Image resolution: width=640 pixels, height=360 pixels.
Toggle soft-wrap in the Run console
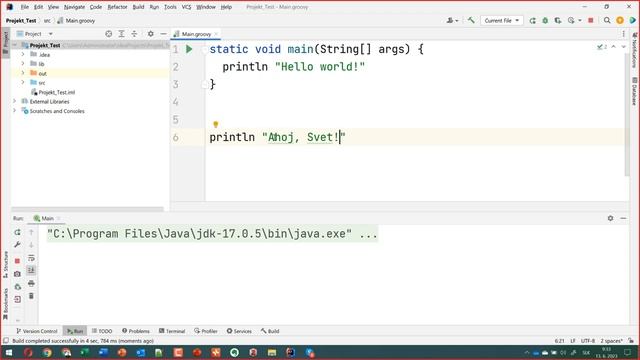click(31, 258)
